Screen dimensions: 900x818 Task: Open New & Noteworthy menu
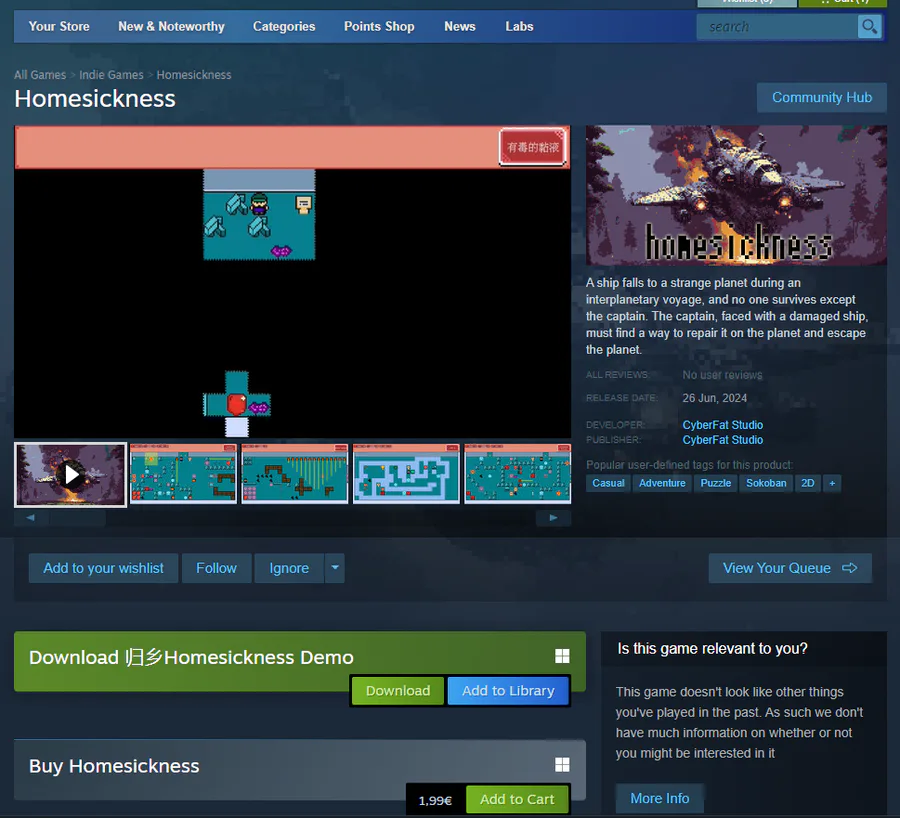(x=171, y=26)
